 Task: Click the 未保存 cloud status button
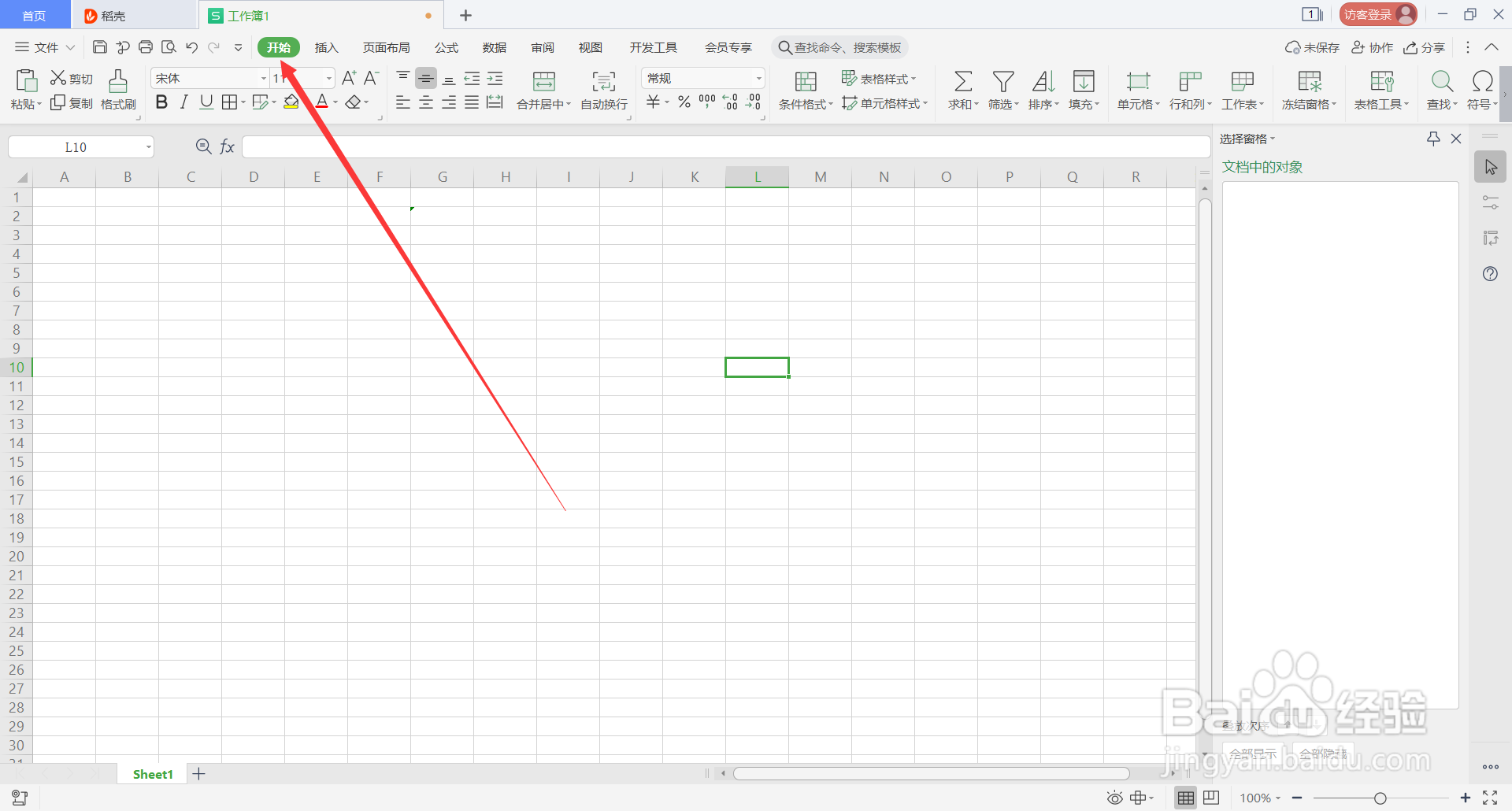1312,47
